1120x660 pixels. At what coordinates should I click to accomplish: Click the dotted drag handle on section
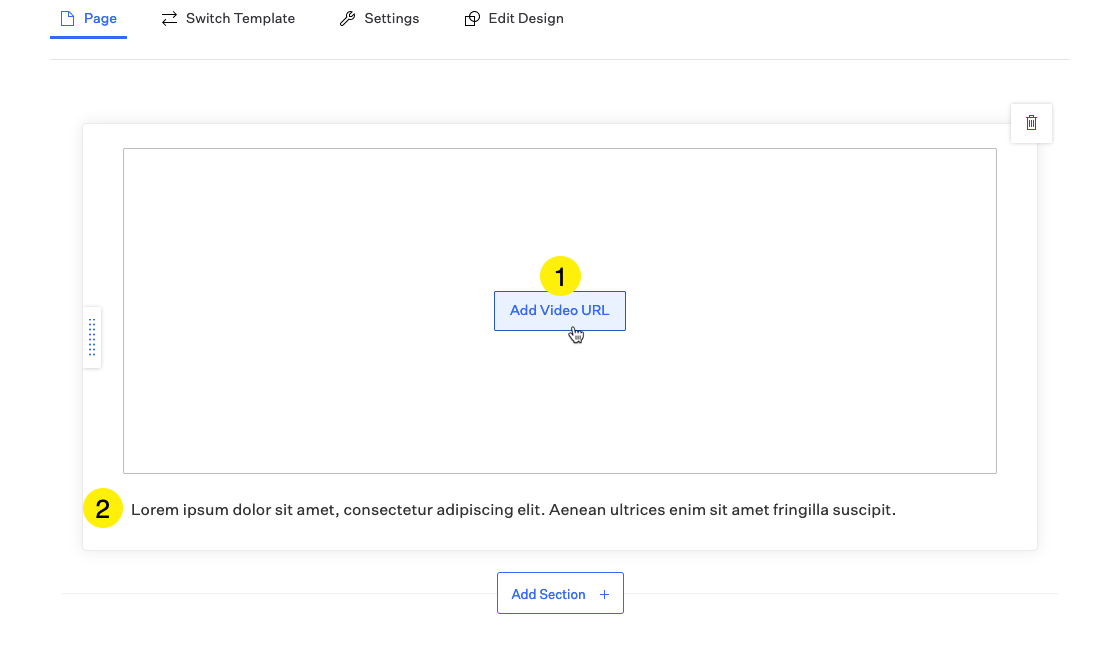pyautogui.click(x=91, y=337)
